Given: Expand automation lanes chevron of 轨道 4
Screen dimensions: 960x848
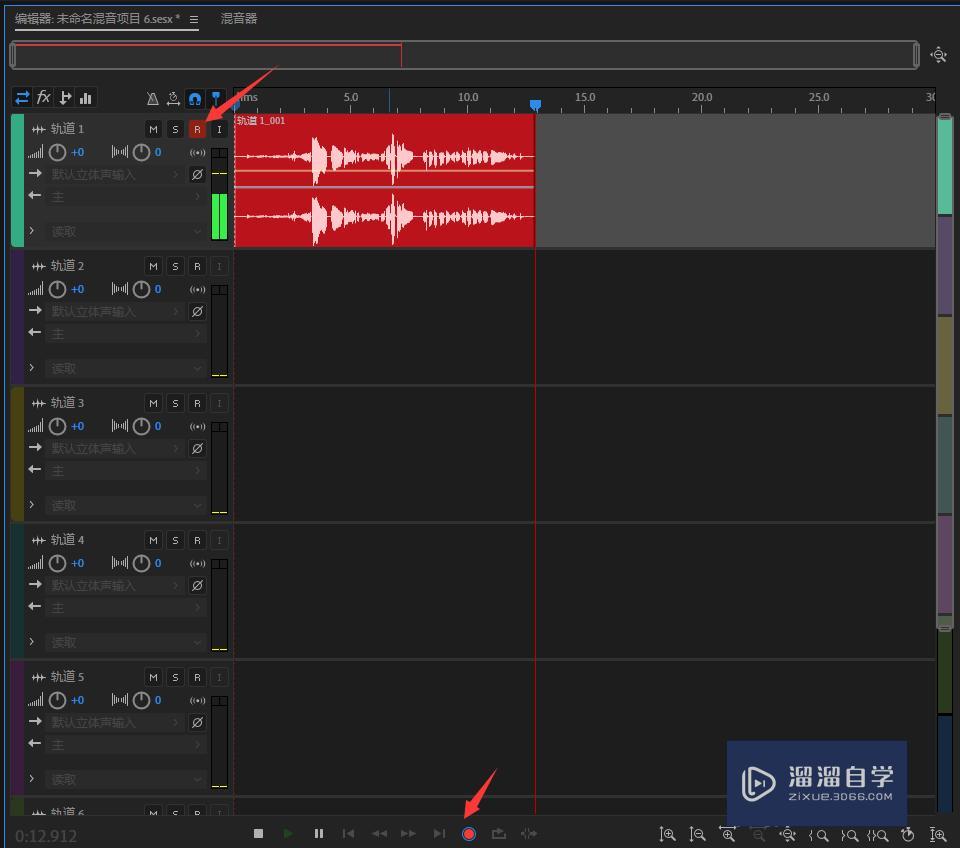Looking at the screenshot, I should pyautogui.click(x=32, y=642).
